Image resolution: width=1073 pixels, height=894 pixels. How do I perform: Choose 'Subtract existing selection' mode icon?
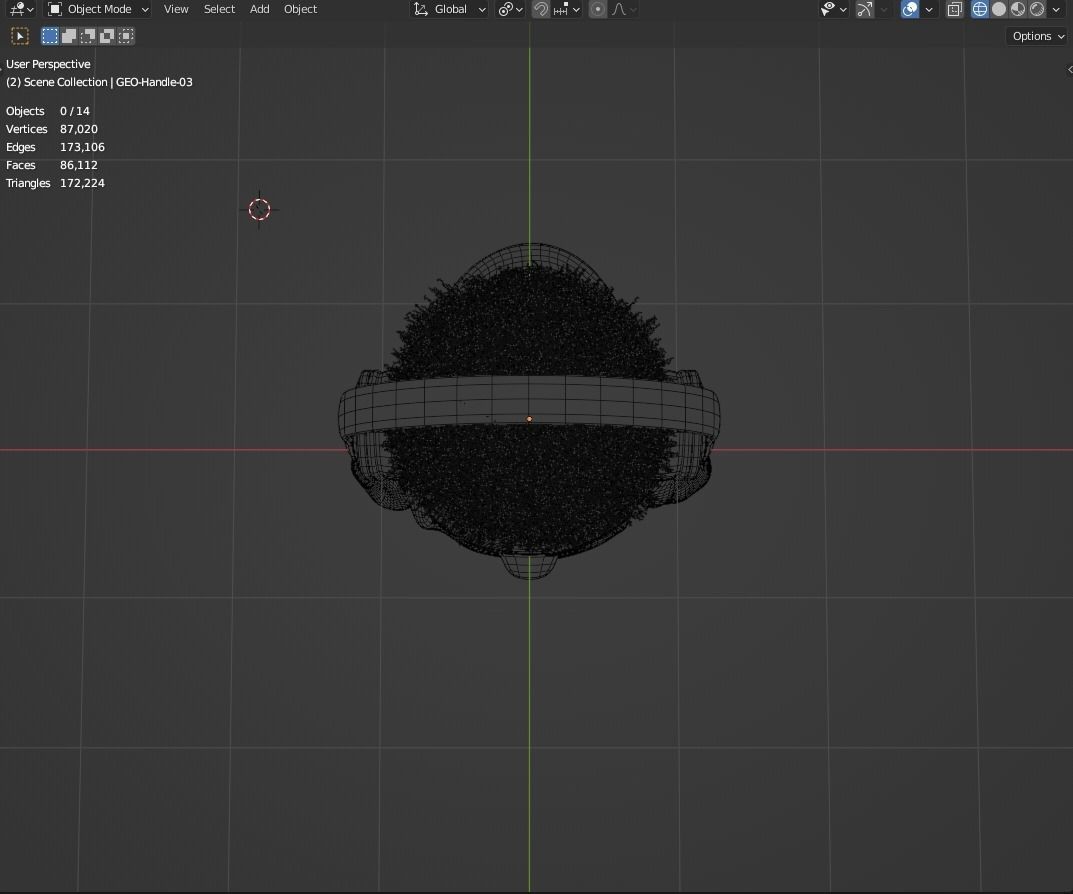pos(88,36)
